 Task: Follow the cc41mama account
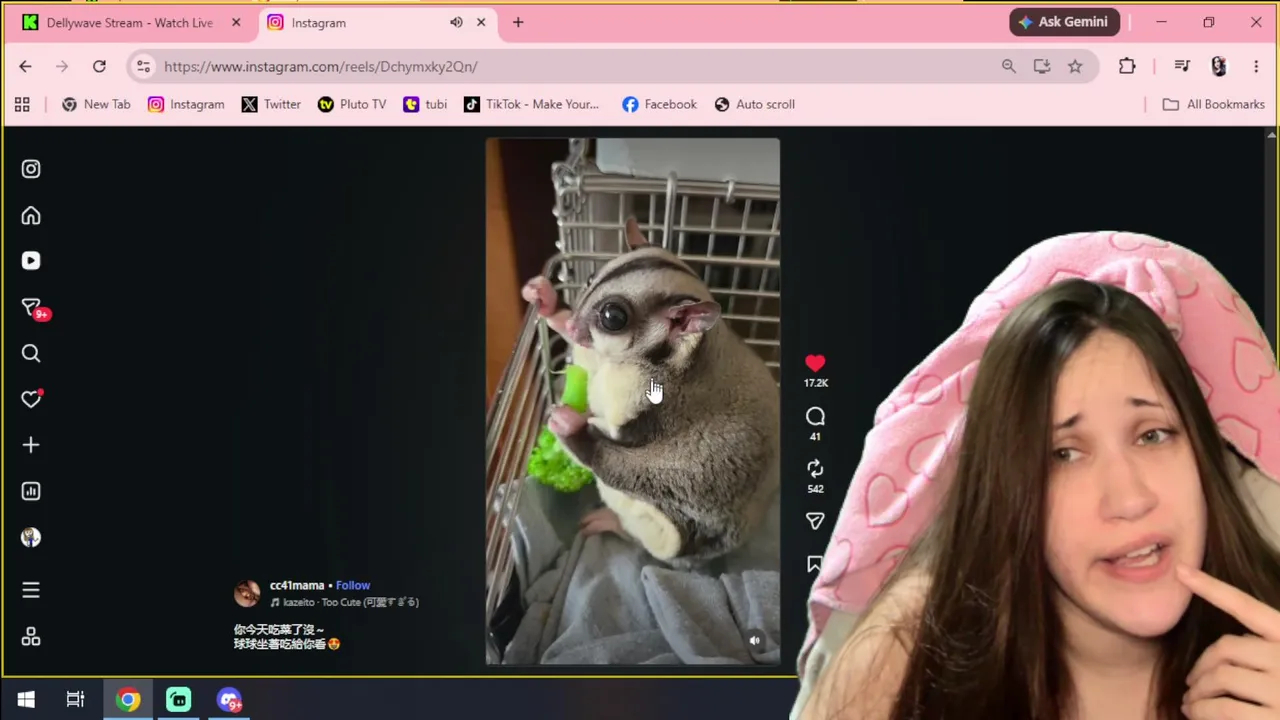coord(353,585)
